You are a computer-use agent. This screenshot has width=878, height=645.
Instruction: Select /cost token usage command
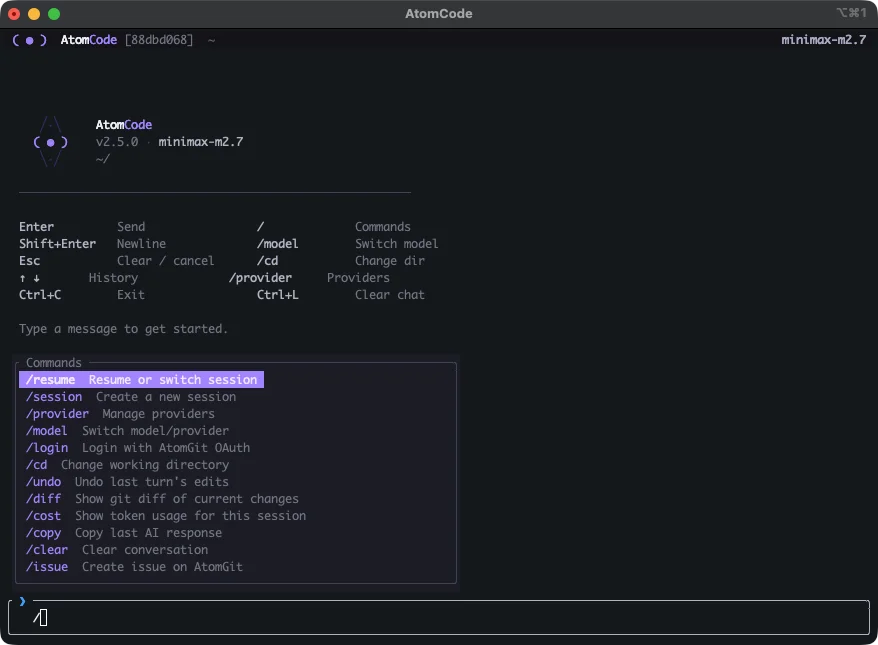point(166,516)
